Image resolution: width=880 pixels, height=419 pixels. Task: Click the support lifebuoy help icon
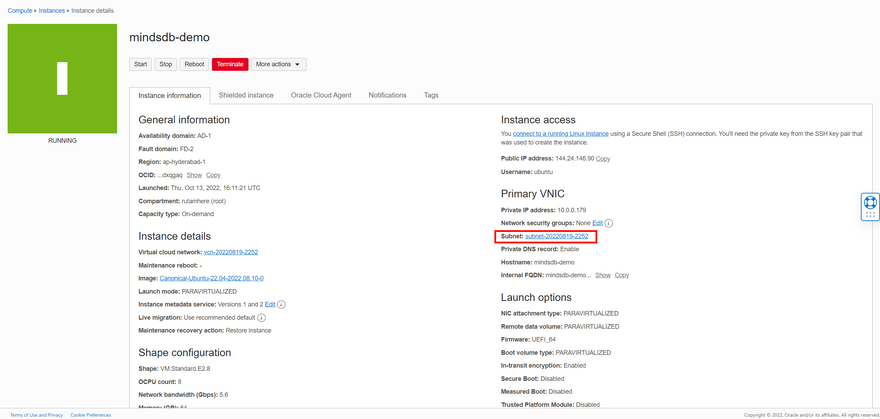[869, 202]
